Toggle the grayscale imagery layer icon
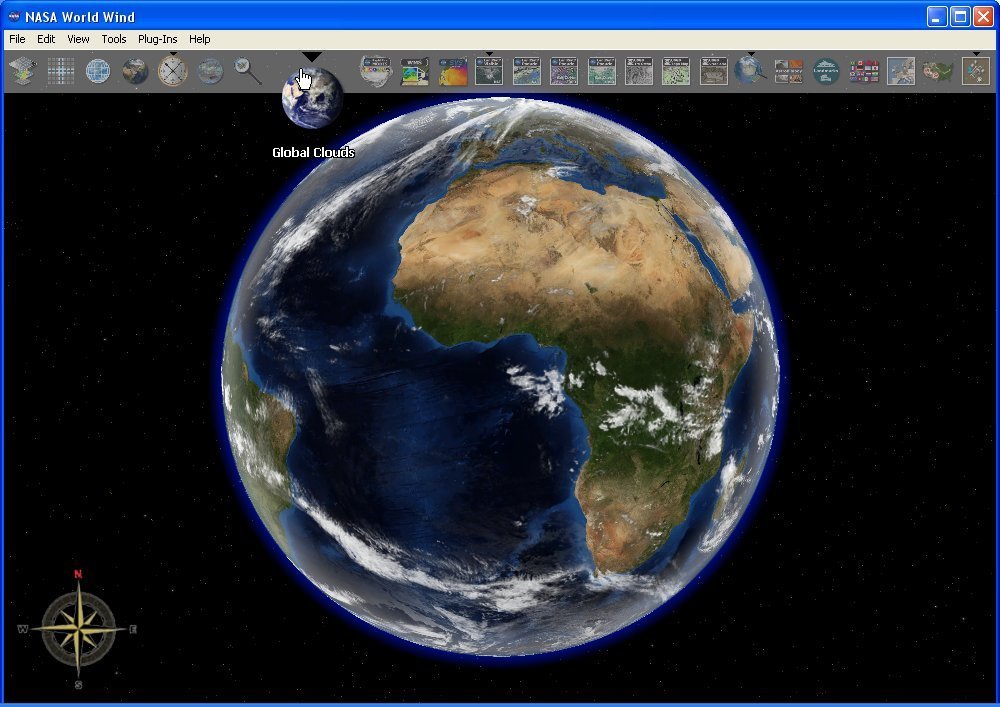The image size is (1000, 707). coord(639,71)
